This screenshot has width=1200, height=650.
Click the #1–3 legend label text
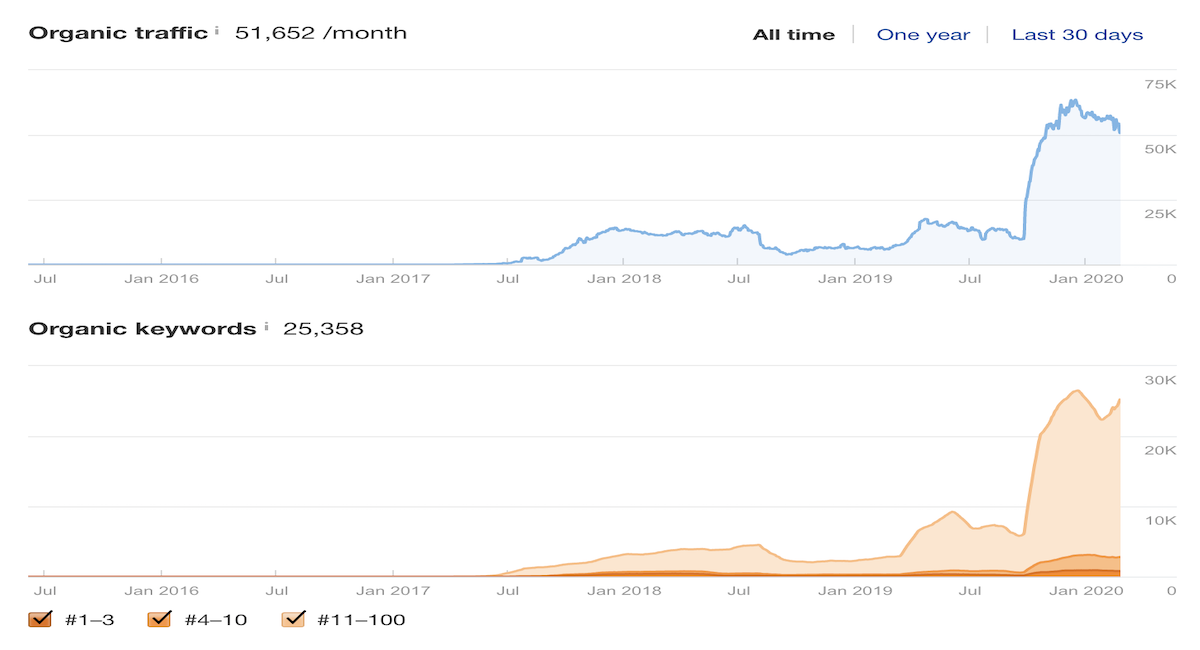click(90, 620)
